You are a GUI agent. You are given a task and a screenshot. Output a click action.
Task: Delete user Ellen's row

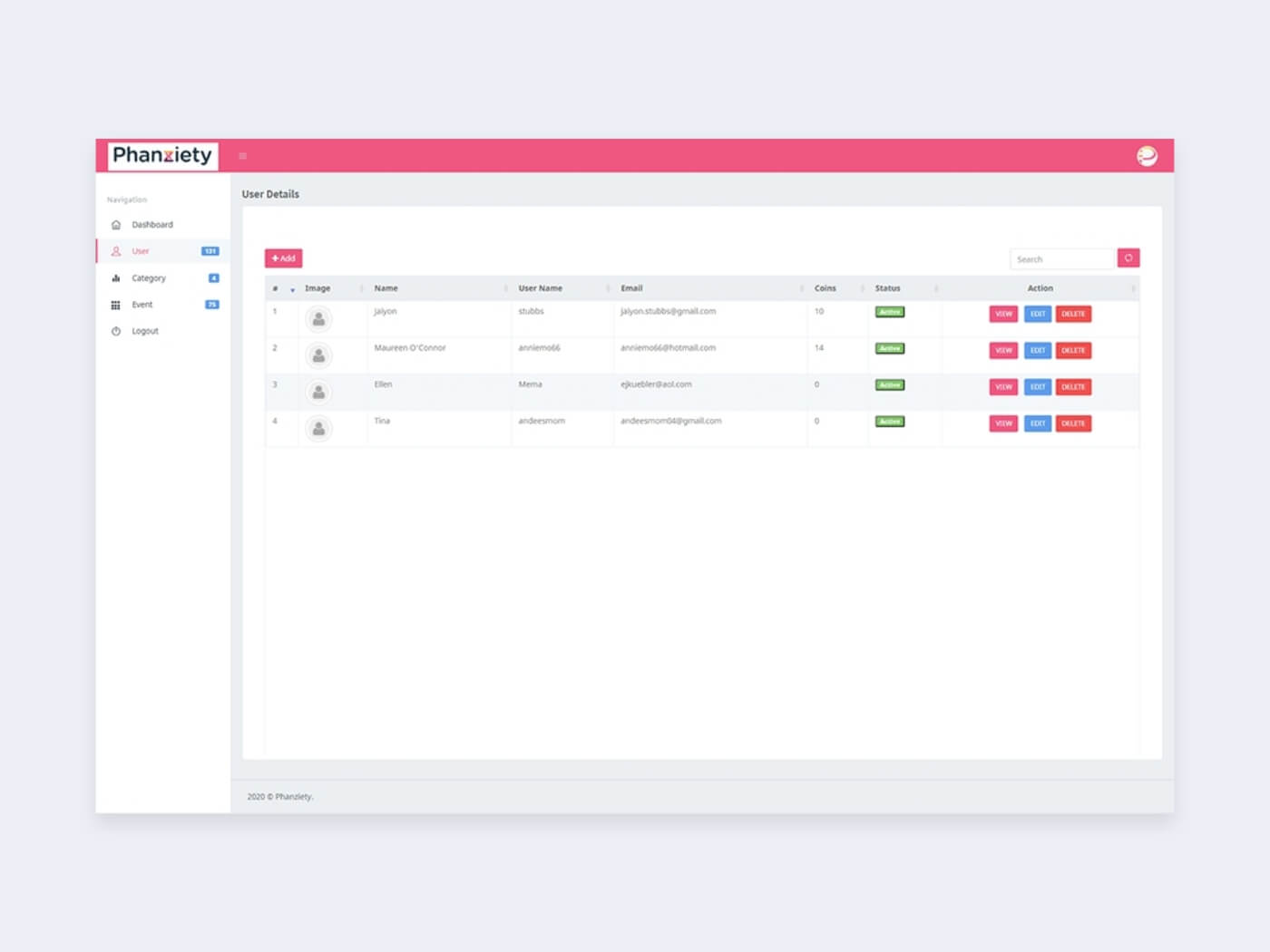[x=1073, y=387]
